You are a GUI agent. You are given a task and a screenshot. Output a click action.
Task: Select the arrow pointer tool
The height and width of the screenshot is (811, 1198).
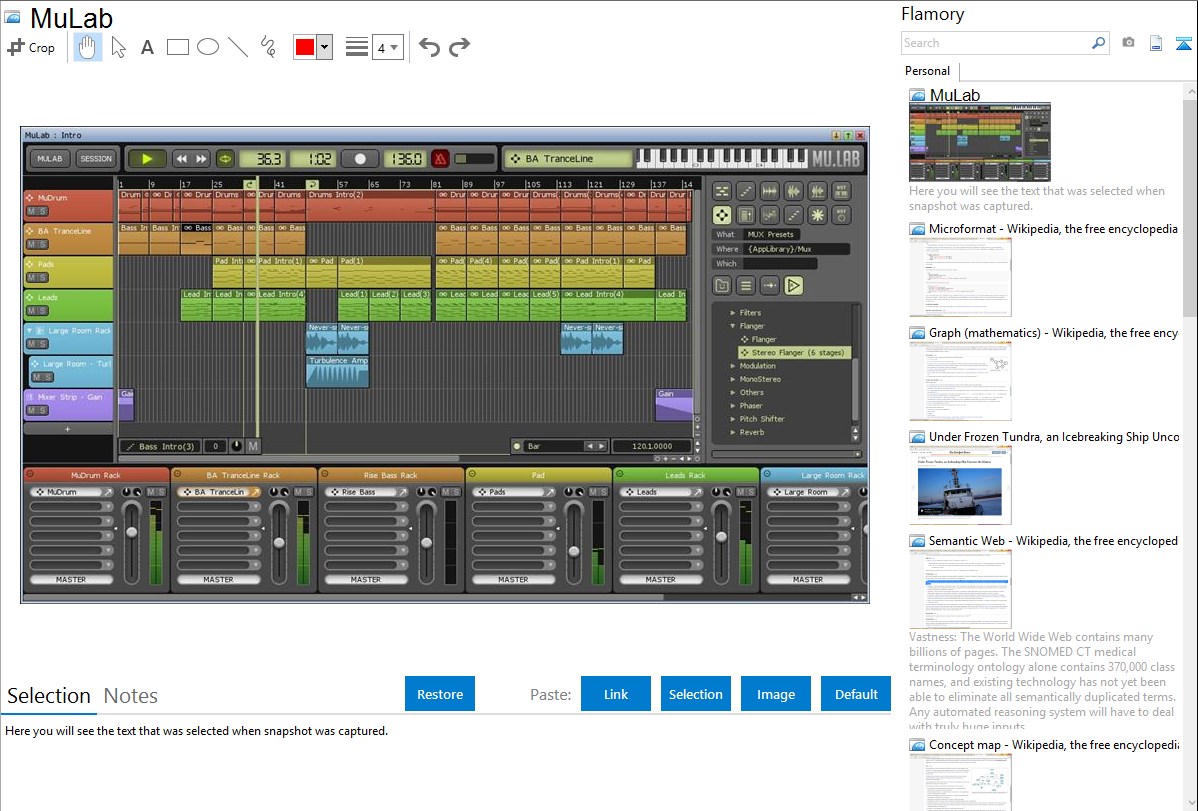point(118,47)
